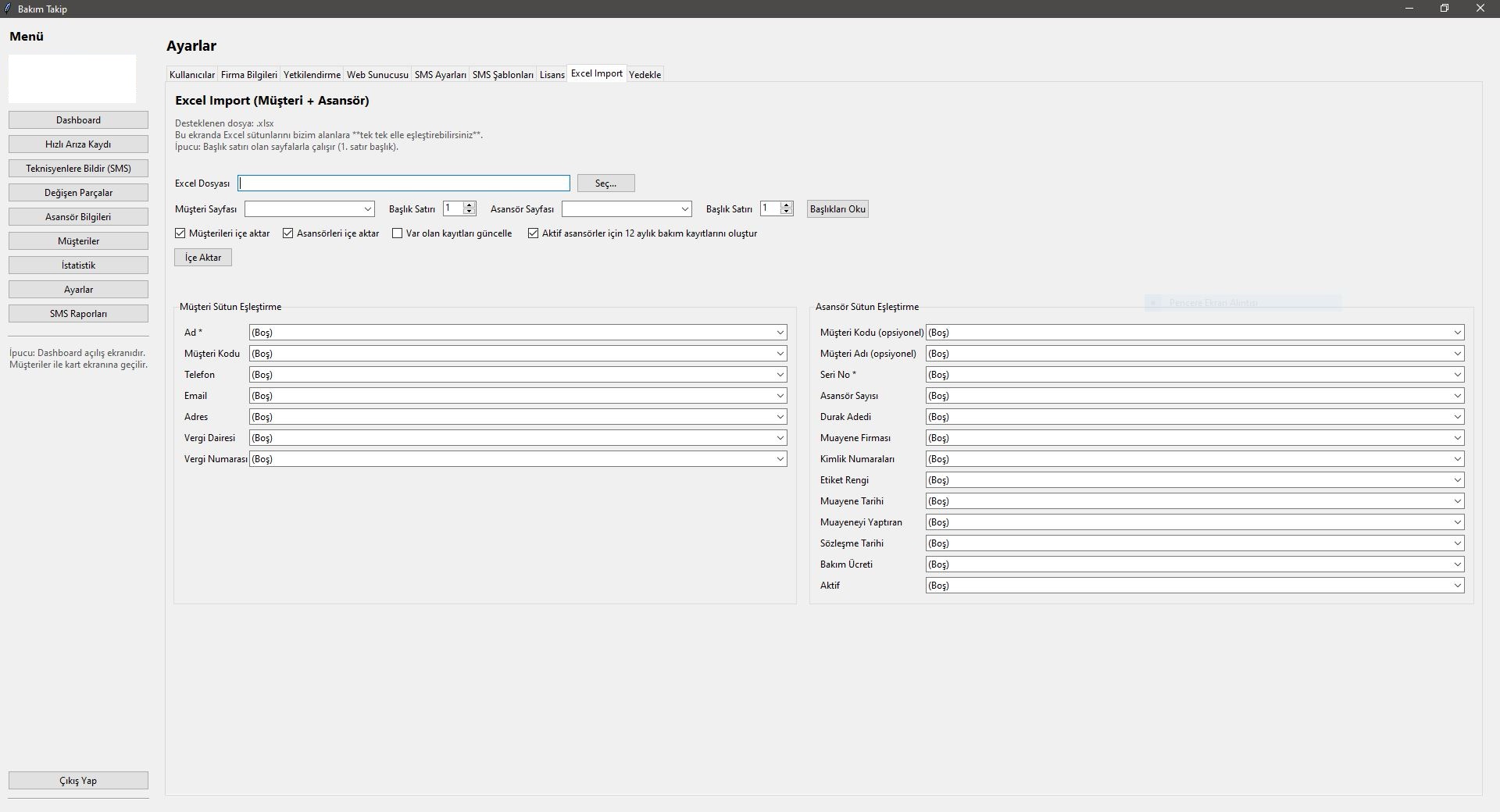Disable the 12 aylık bakım kayıtları option
This screenshot has width=1500, height=812.
click(x=533, y=233)
